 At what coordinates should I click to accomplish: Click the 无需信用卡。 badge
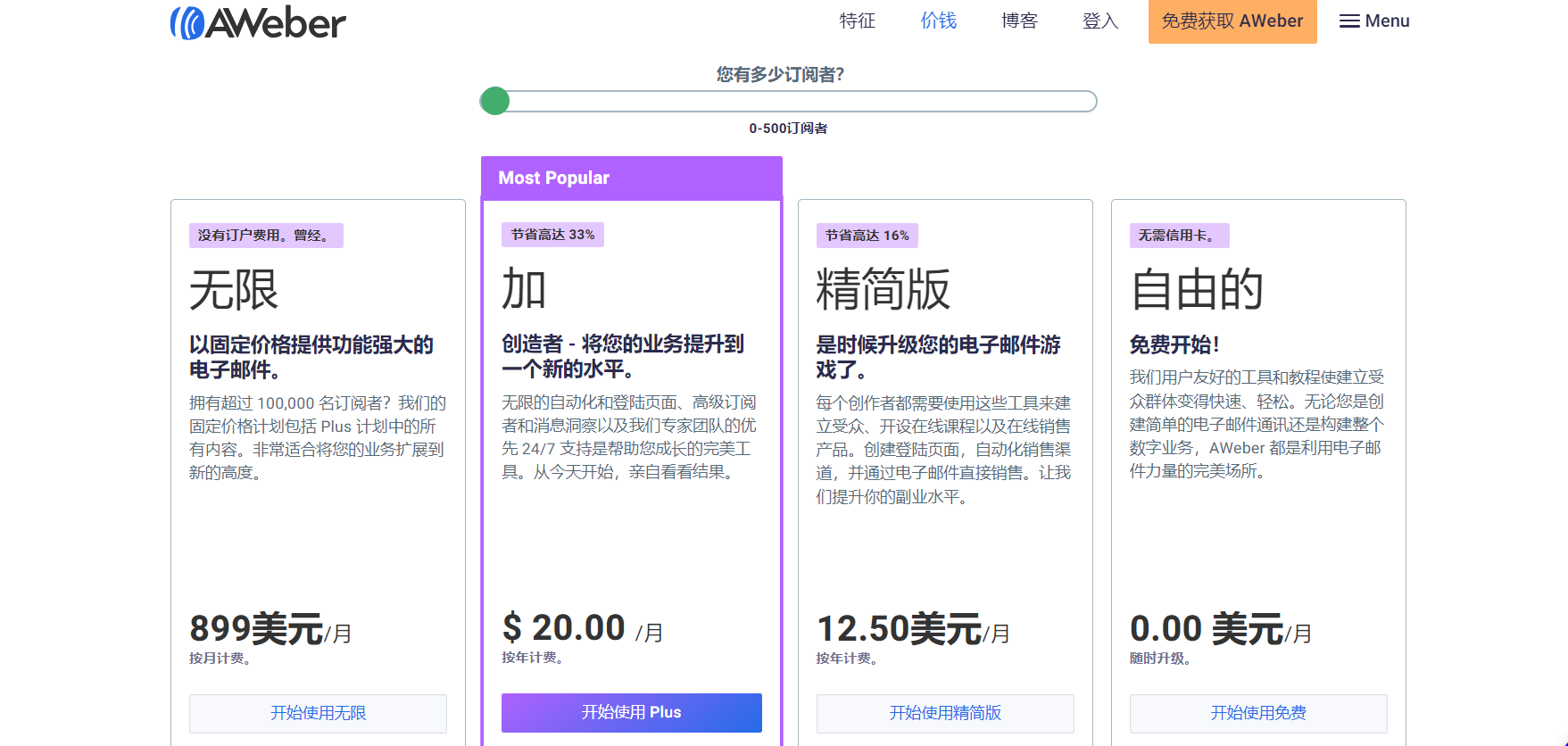pyautogui.click(x=1179, y=236)
